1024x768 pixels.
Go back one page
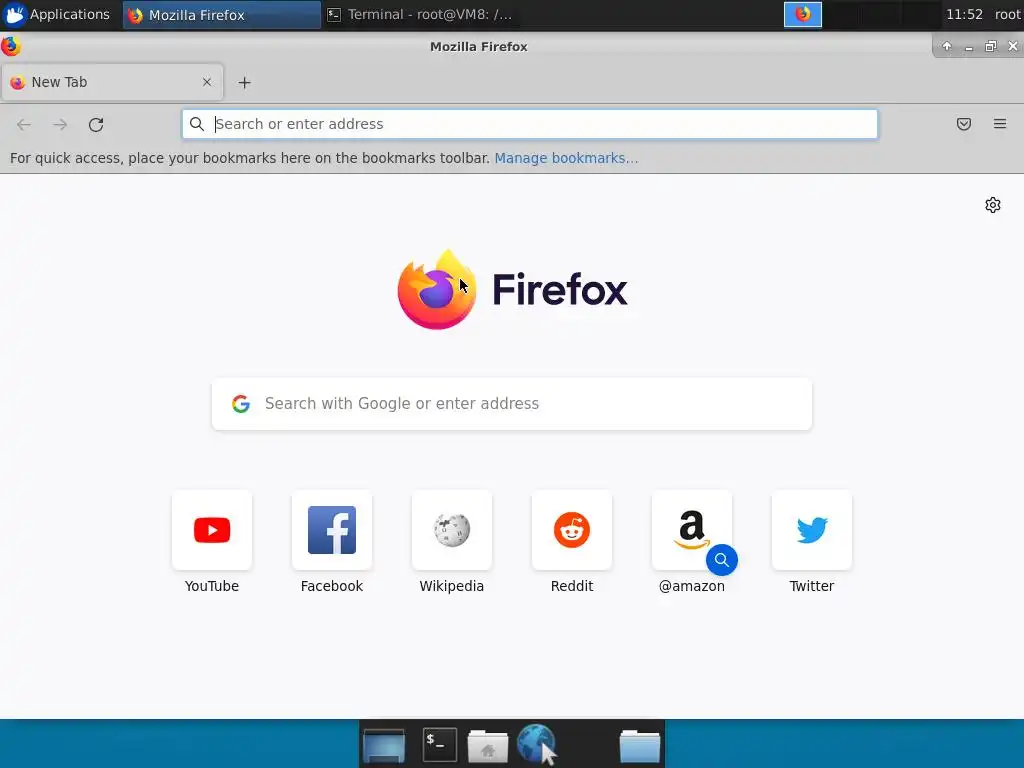click(24, 124)
